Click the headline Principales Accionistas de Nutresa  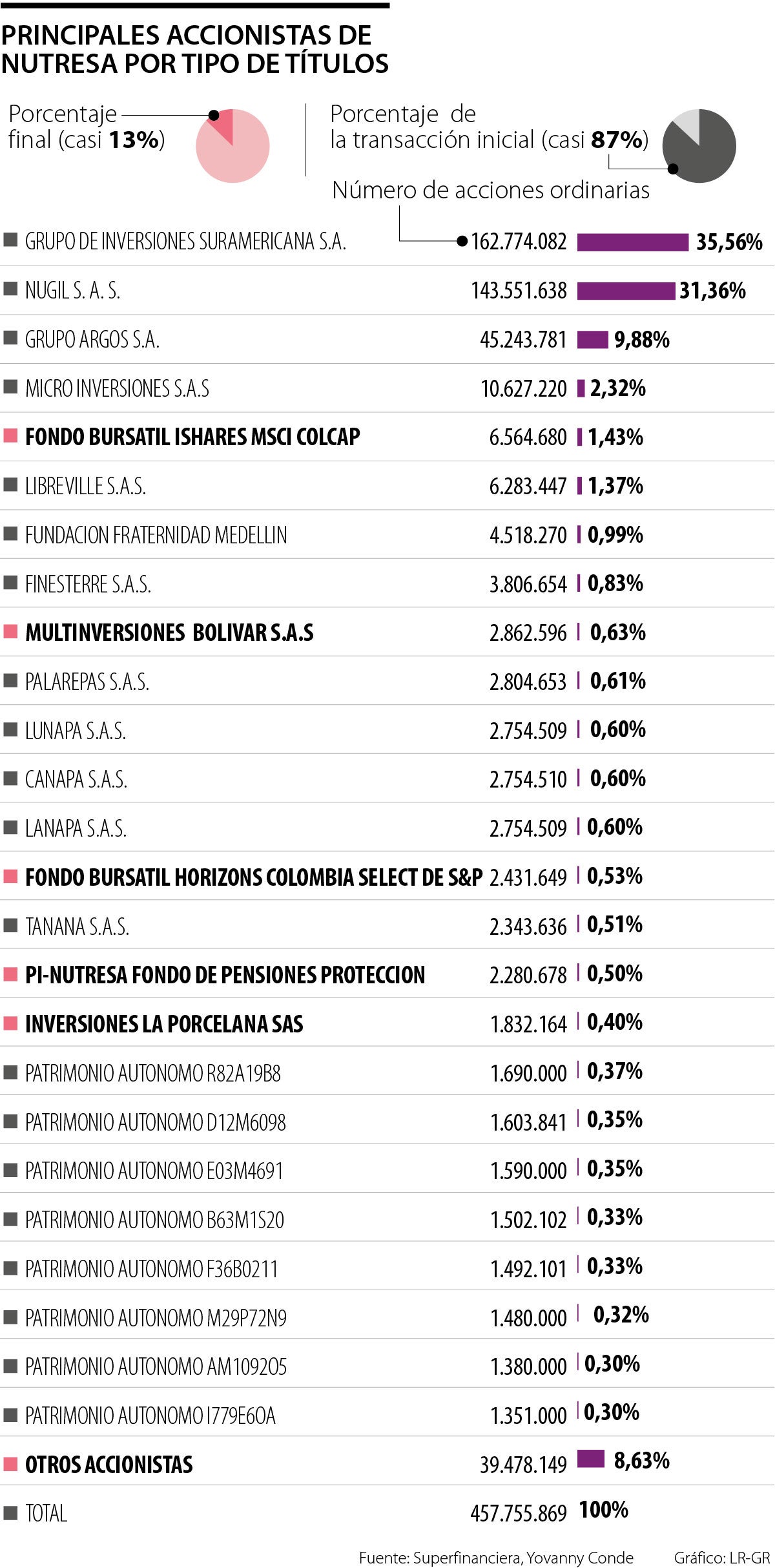[194, 49]
